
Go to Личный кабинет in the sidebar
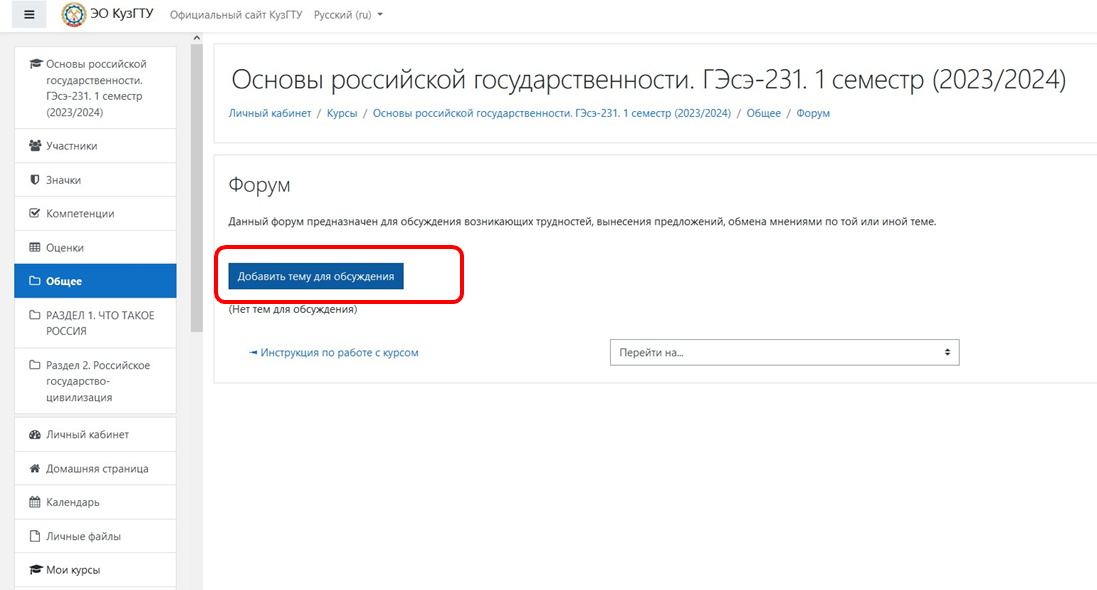pyautogui.click(x=95, y=434)
